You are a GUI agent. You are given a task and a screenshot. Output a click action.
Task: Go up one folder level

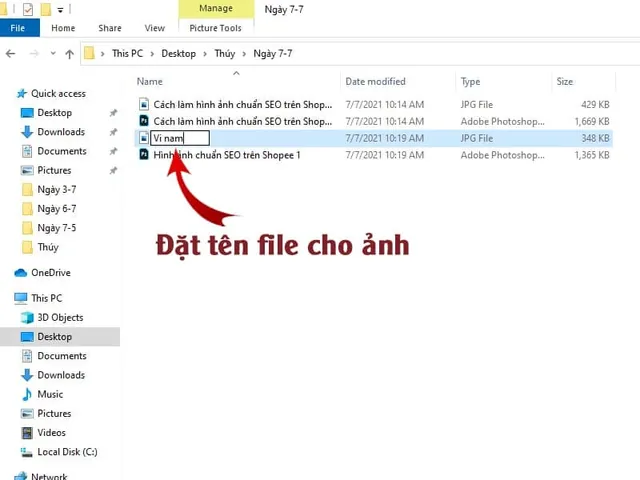tap(70, 54)
